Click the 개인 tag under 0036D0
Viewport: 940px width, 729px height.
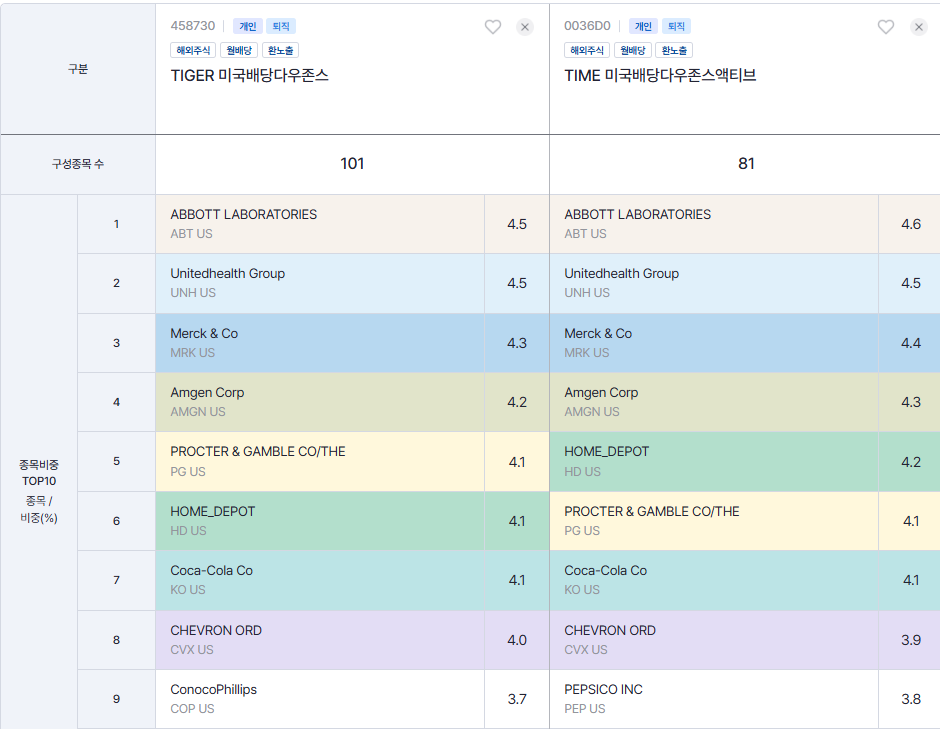click(643, 26)
